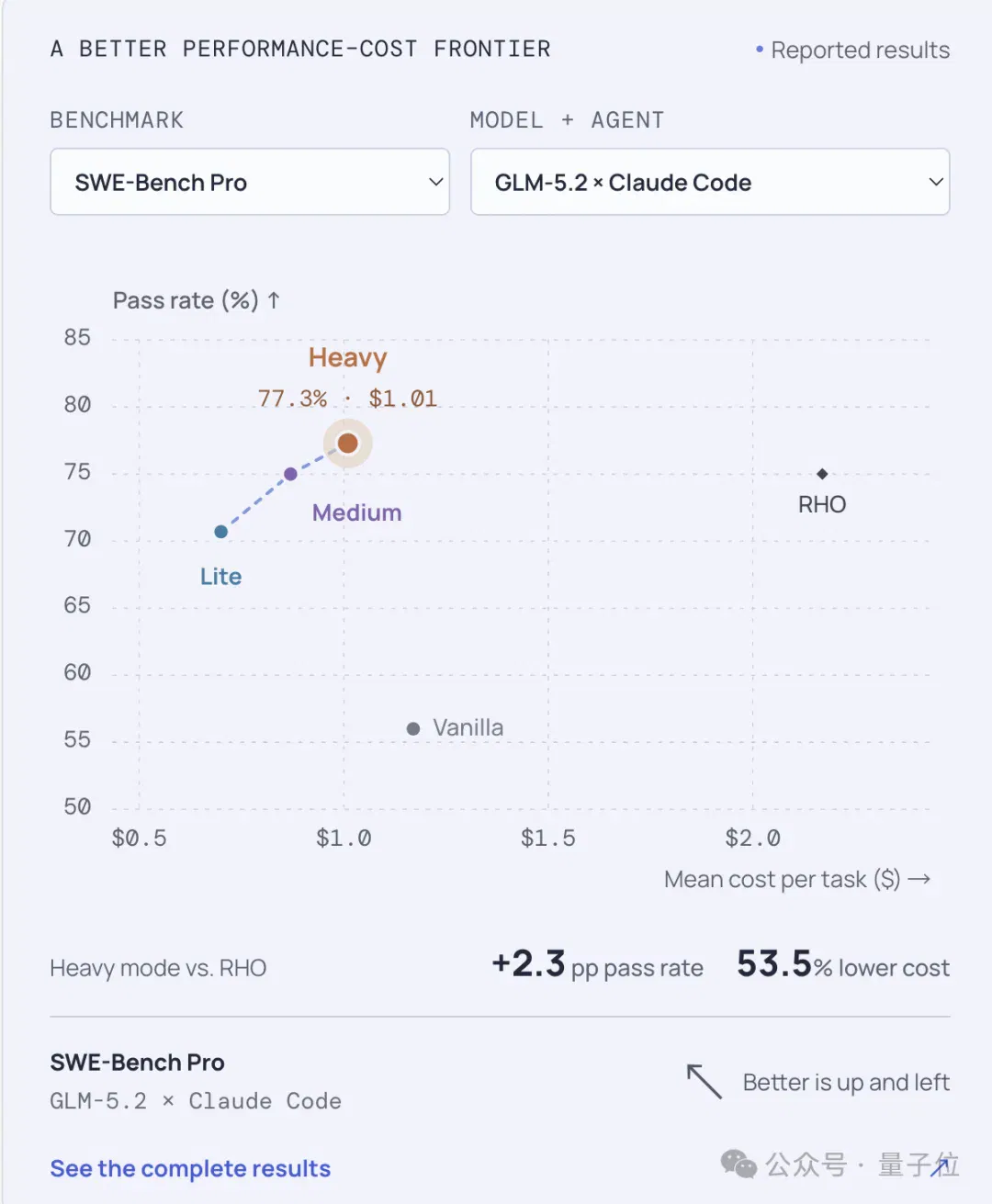This screenshot has height=1204, width=992.
Task: Click the Reported results legend text
Action: (x=860, y=50)
